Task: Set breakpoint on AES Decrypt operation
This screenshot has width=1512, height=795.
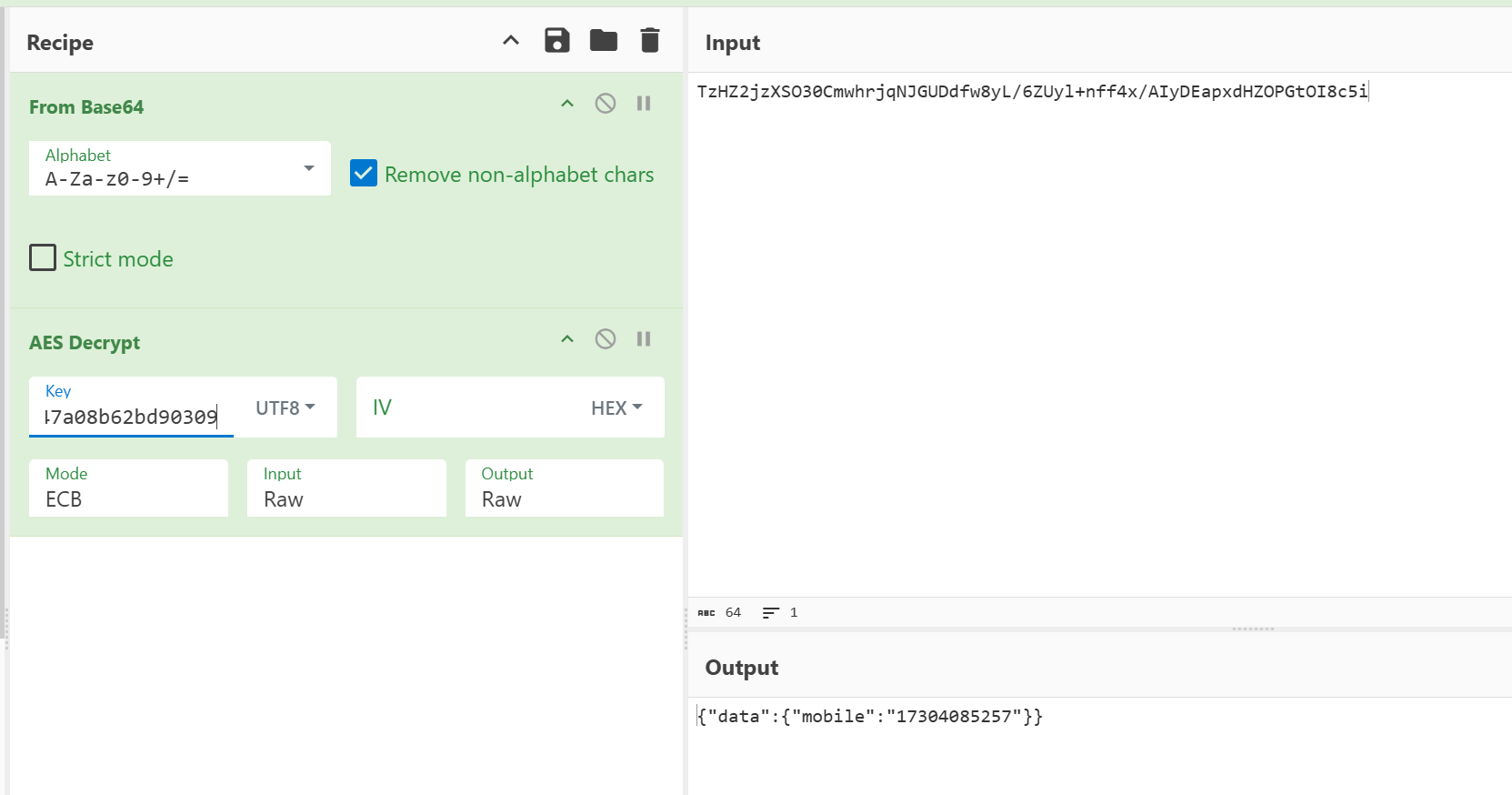Action: [x=644, y=339]
